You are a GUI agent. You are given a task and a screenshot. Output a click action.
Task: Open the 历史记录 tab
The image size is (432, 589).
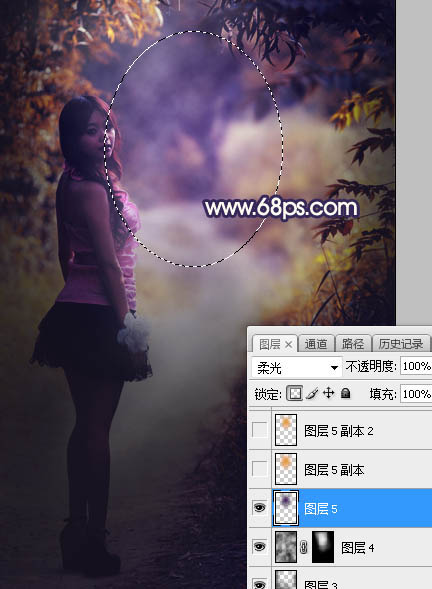coord(400,344)
